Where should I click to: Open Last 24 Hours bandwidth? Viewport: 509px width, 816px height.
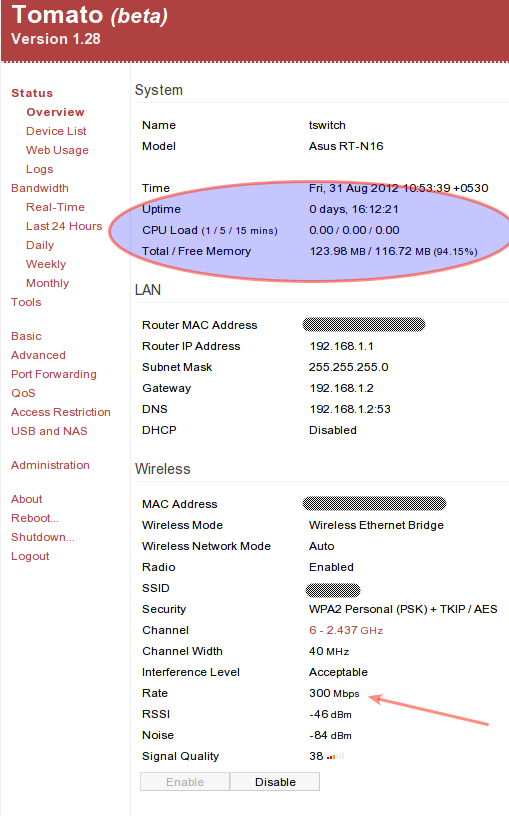pos(64,226)
